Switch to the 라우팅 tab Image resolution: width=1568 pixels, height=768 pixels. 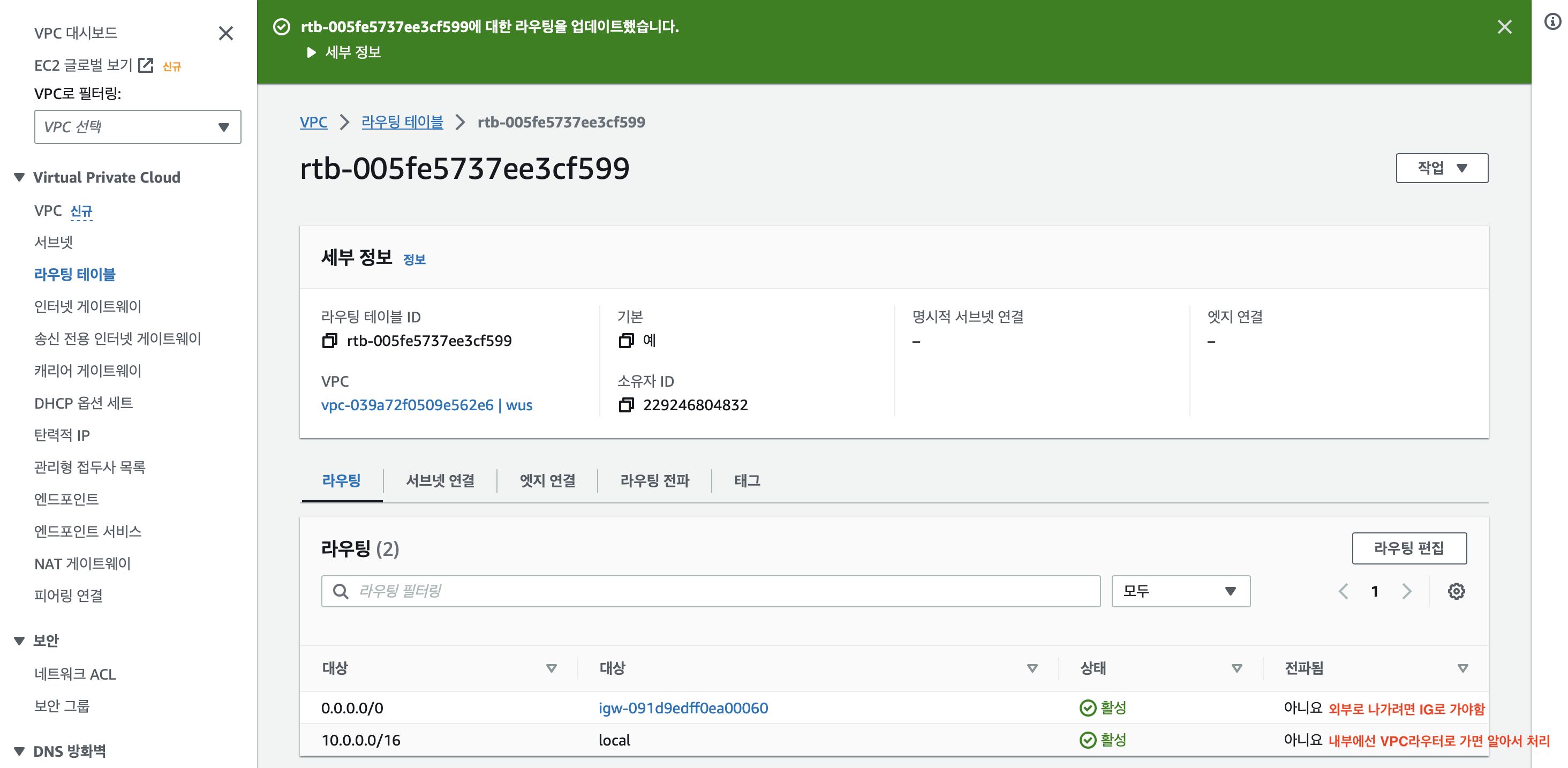(x=341, y=480)
